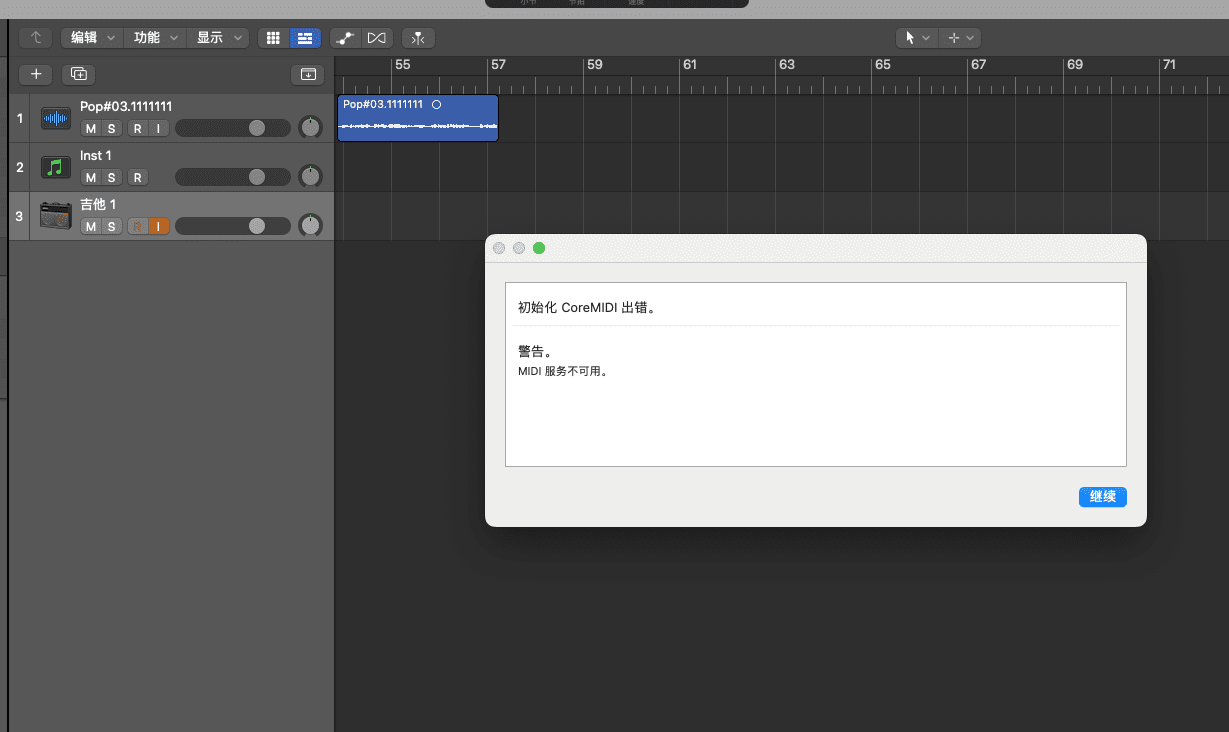Select the blue Pop#03.1111111 audio region

[418, 118]
